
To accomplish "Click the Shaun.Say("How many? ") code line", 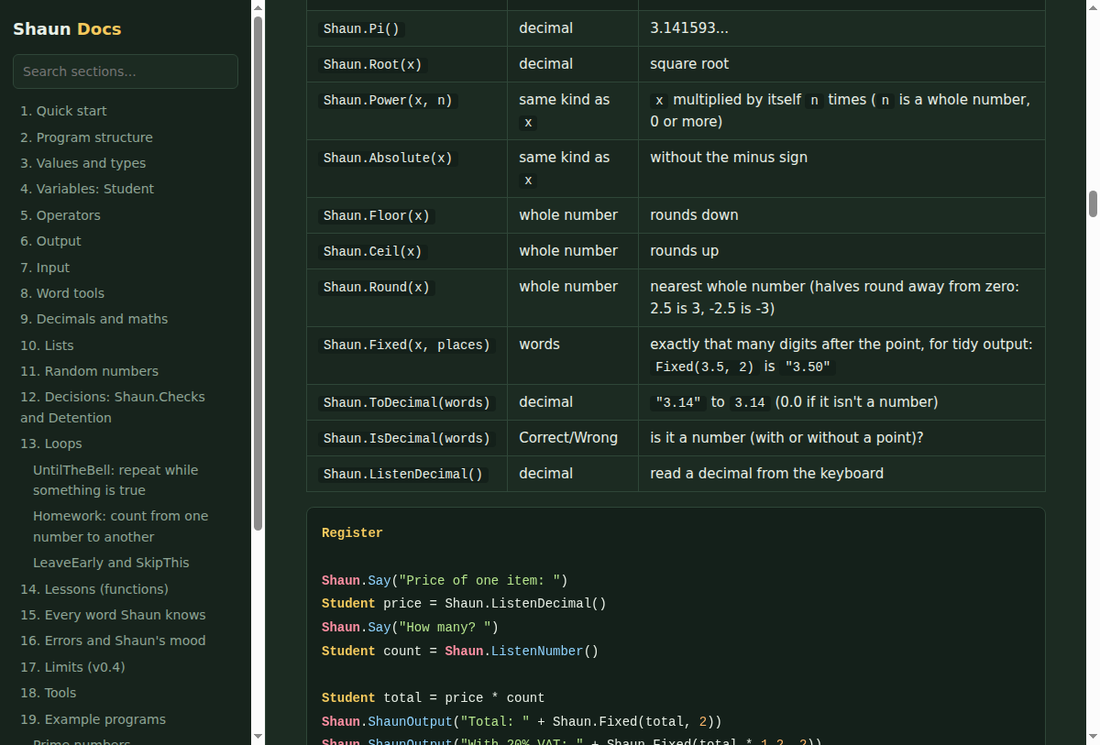I will pos(410,627).
